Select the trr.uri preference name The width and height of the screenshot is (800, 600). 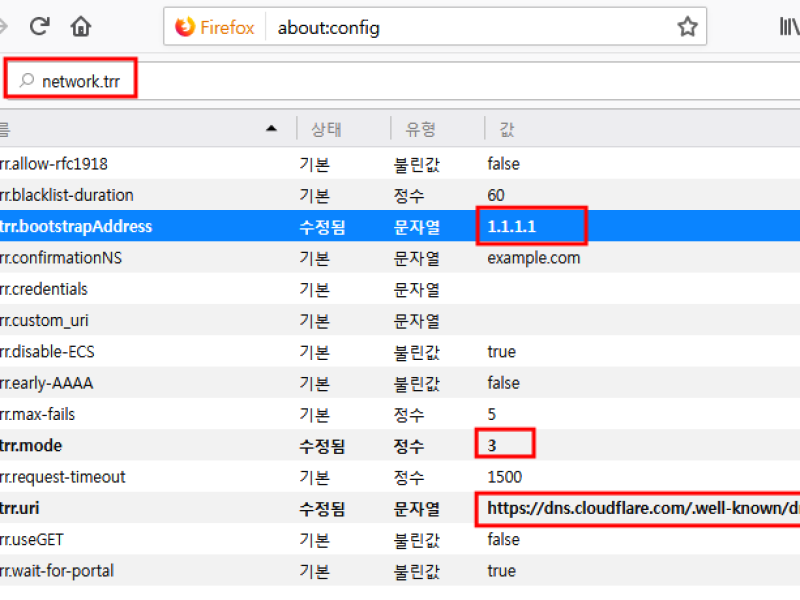pyautogui.click(x=19, y=508)
